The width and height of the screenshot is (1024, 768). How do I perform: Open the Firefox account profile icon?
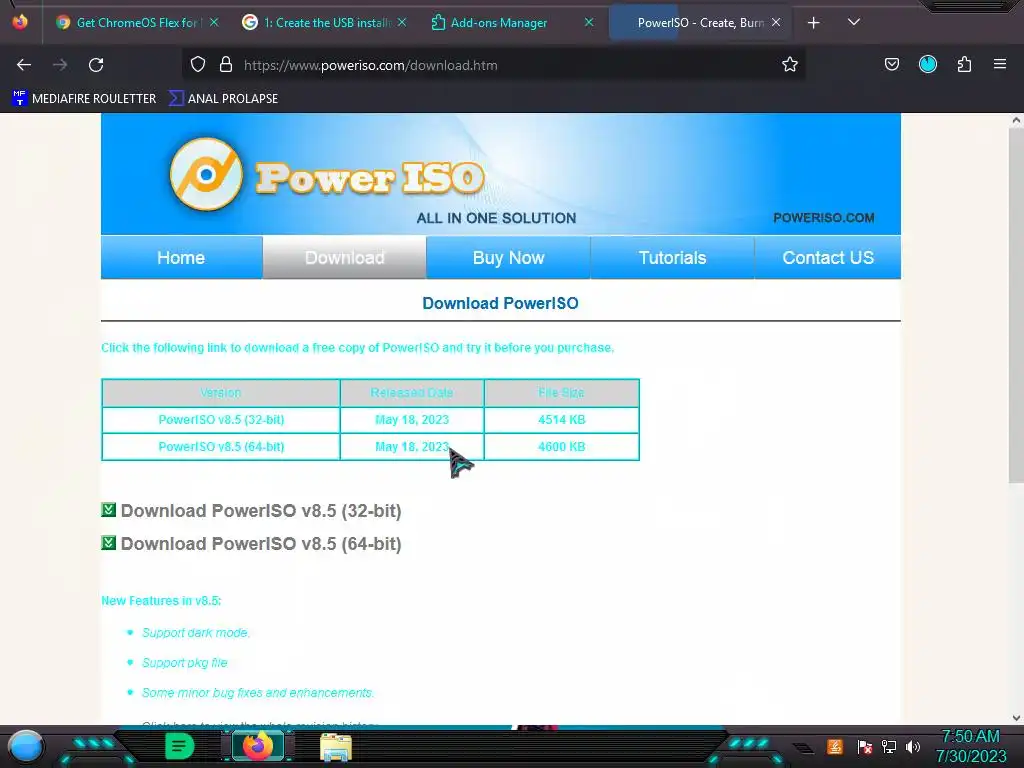(x=928, y=64)
